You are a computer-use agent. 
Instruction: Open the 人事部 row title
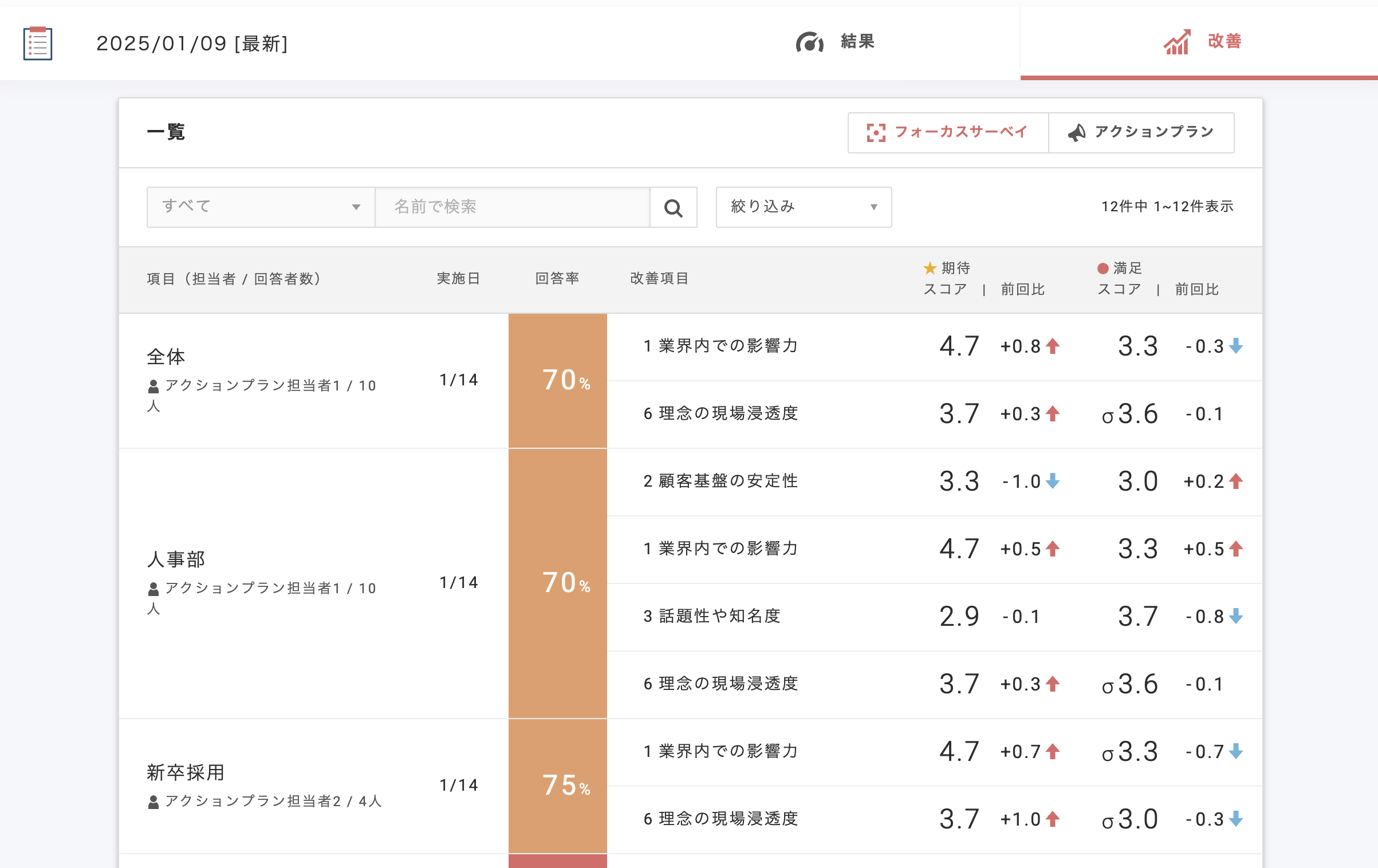tap(176, 559)
